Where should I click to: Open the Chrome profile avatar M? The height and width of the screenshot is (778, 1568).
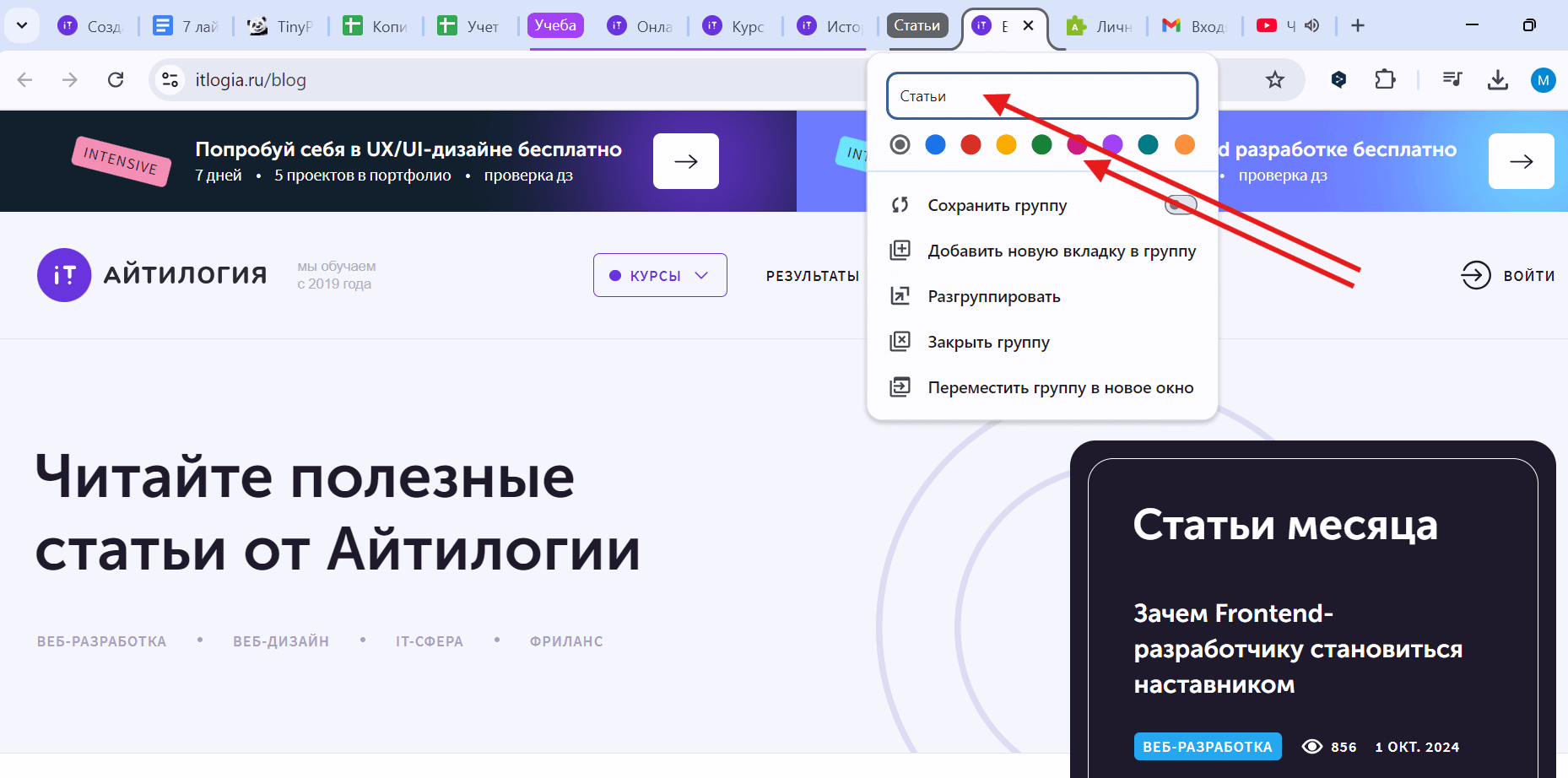(1543, 80)
